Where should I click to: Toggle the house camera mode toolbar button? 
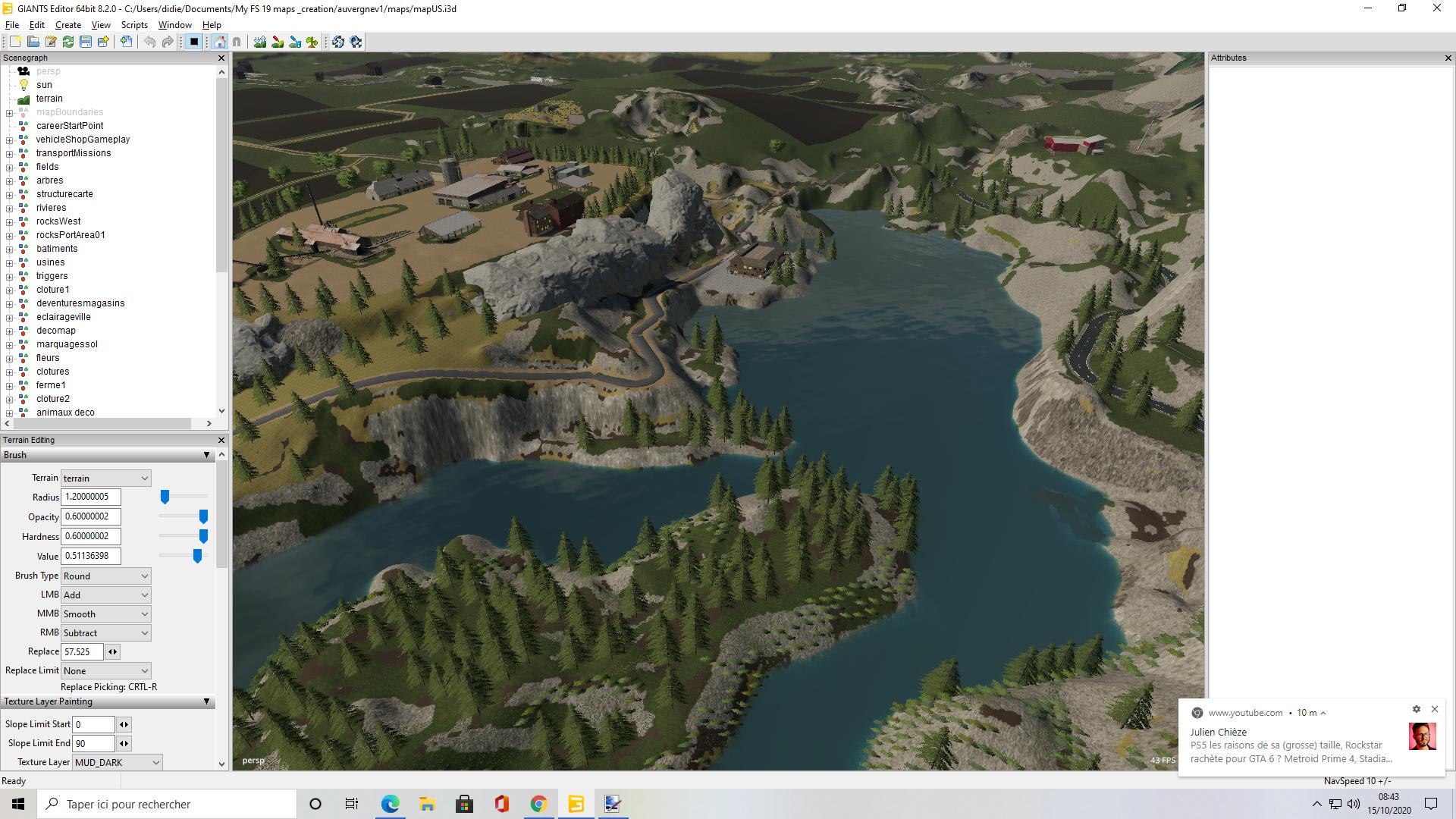(219, 42)
